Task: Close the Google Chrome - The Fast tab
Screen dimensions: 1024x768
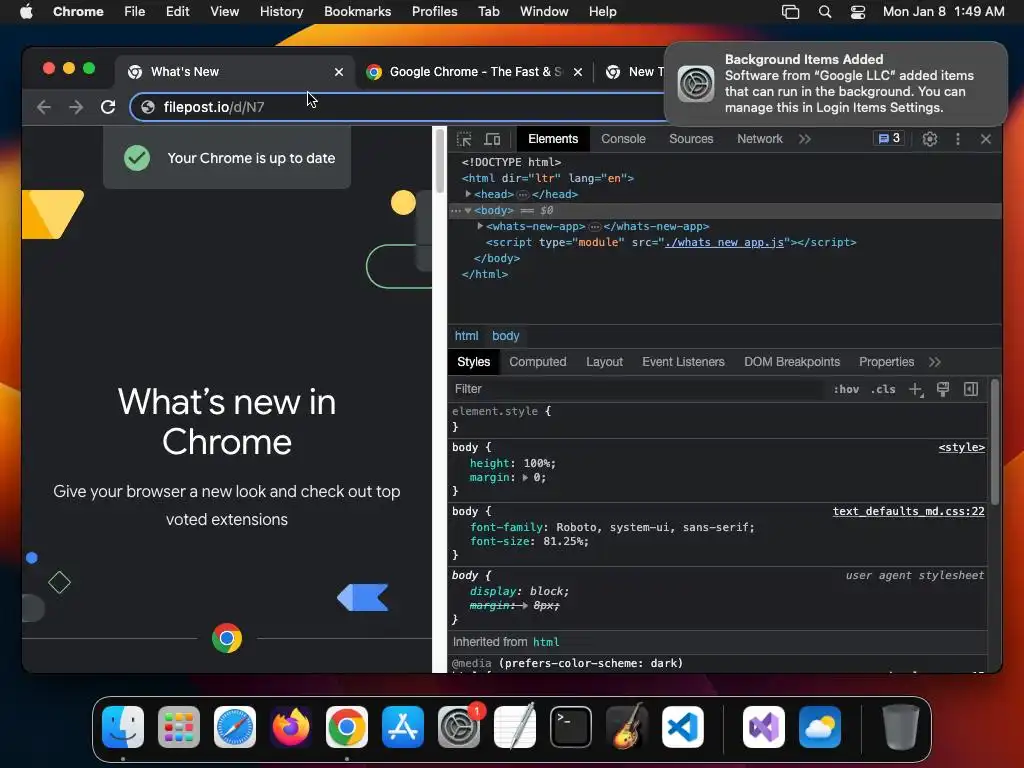Action: coord(577,72)
